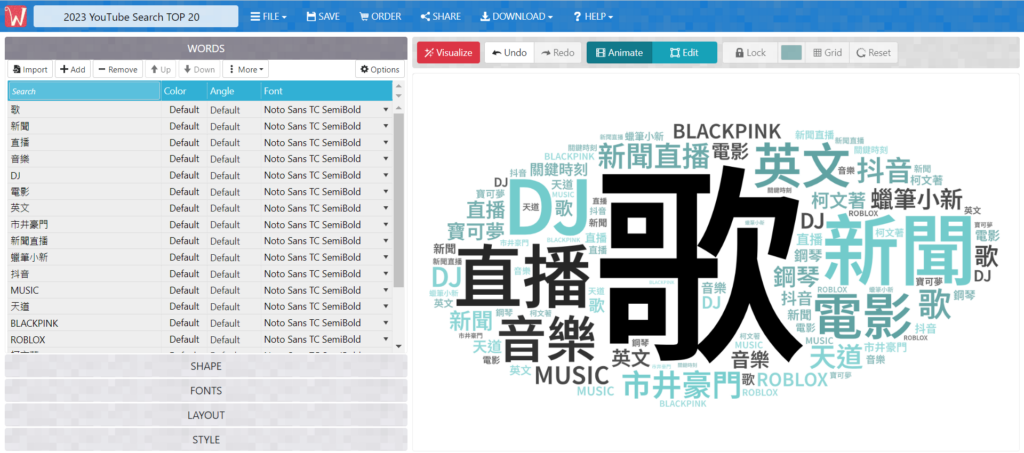Click the Remove word button
The width and height of the screenshot is (1024, 453).
click(x=118, y=70)
